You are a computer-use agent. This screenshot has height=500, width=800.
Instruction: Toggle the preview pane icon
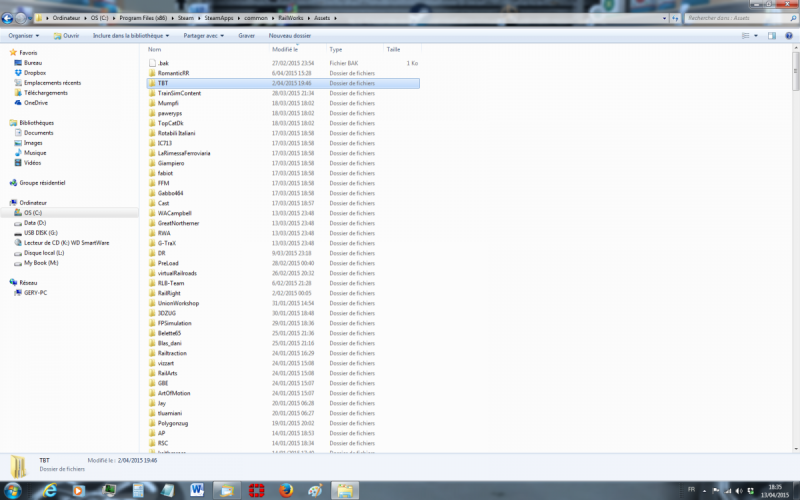tap(772, 36)
